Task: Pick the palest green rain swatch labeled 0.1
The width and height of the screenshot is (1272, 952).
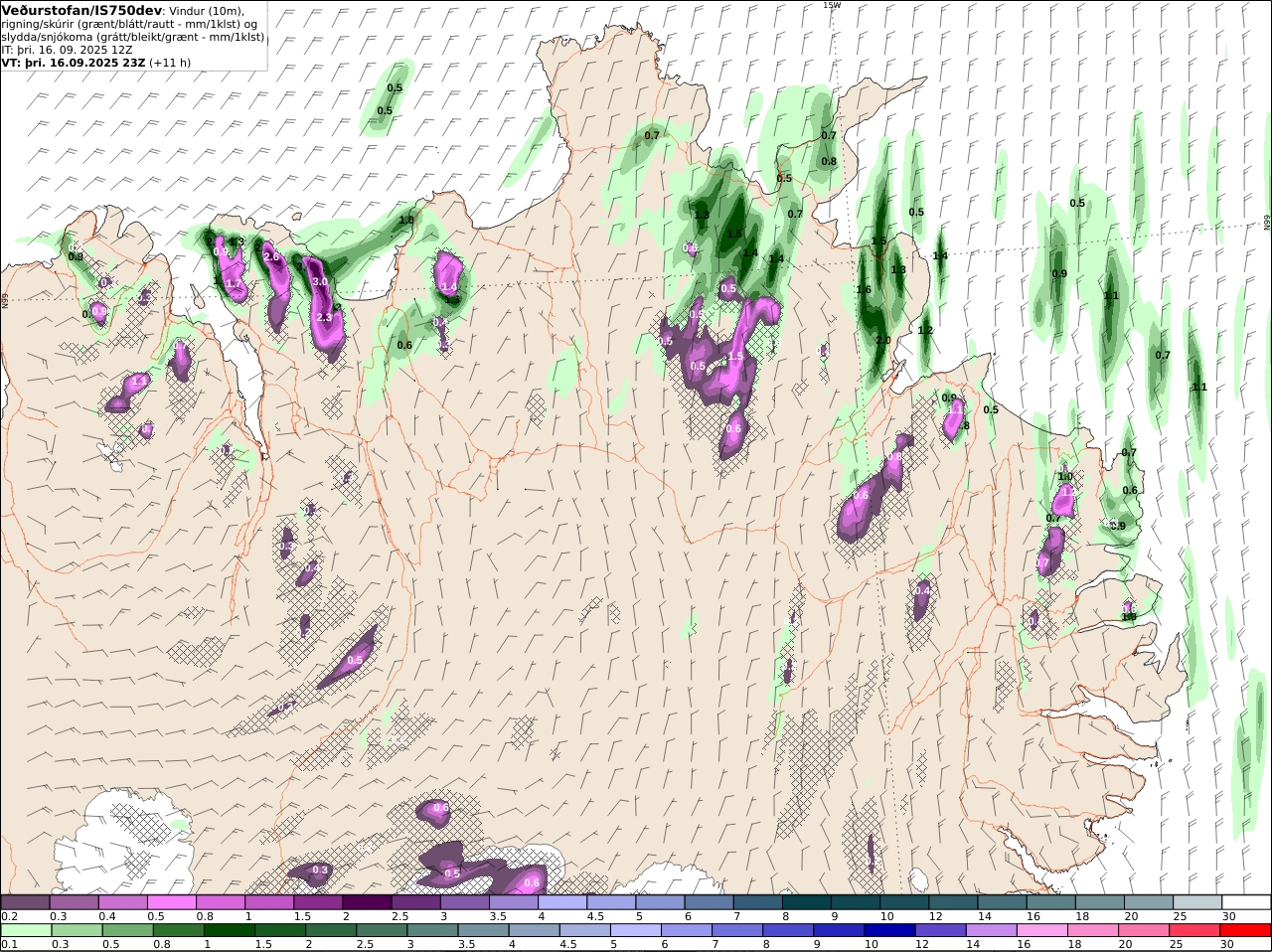Action: (x=25, y=930)
